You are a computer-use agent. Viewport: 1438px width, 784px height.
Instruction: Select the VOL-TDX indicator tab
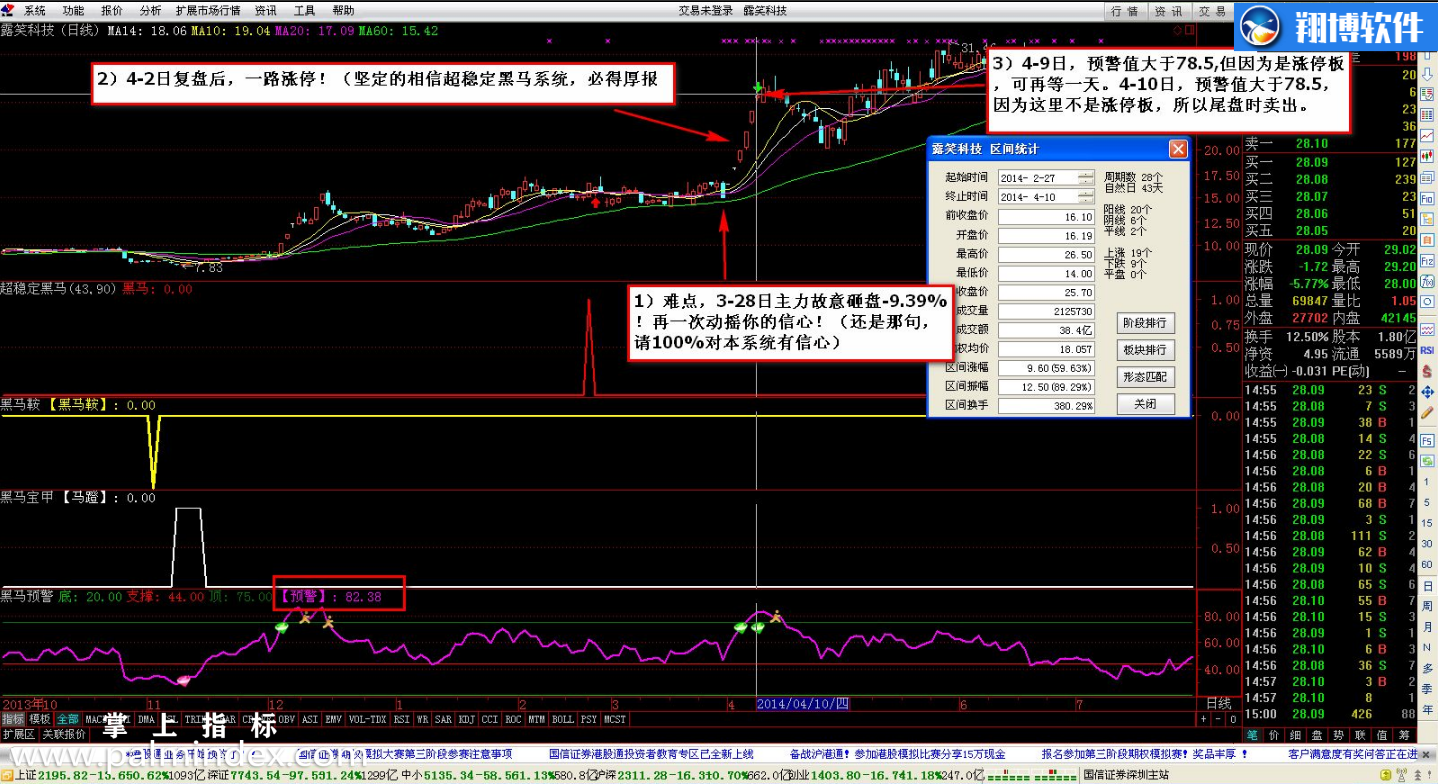point(367,719)
